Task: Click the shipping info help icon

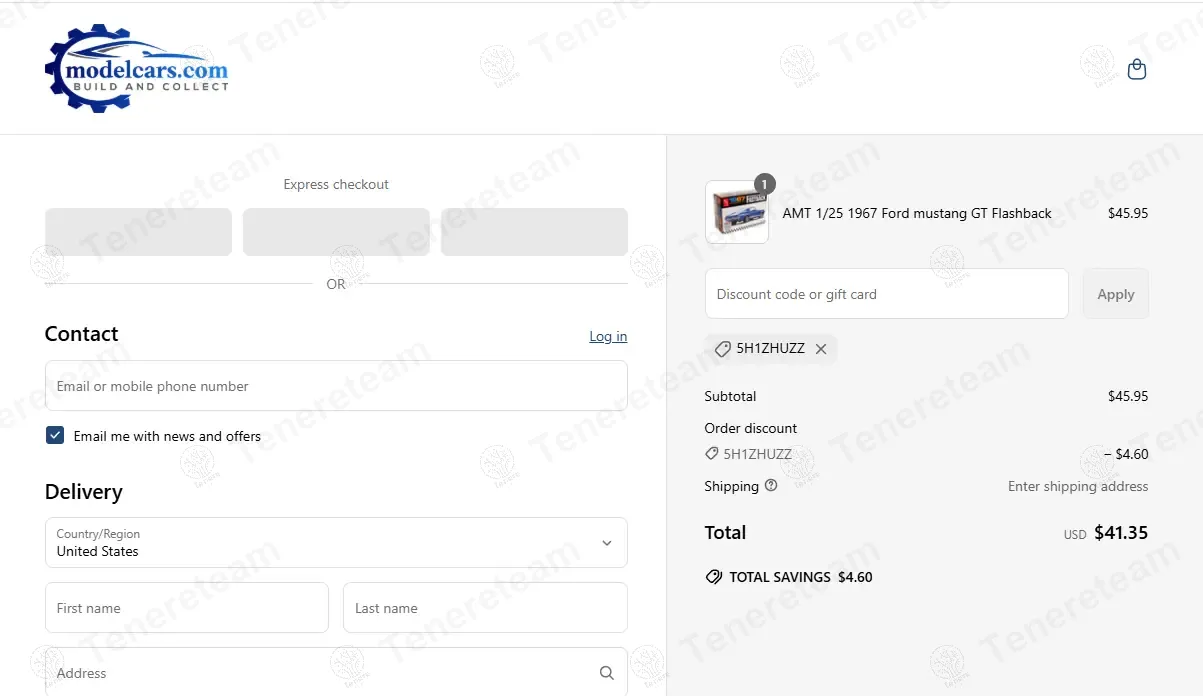Action: click(771, 486)
